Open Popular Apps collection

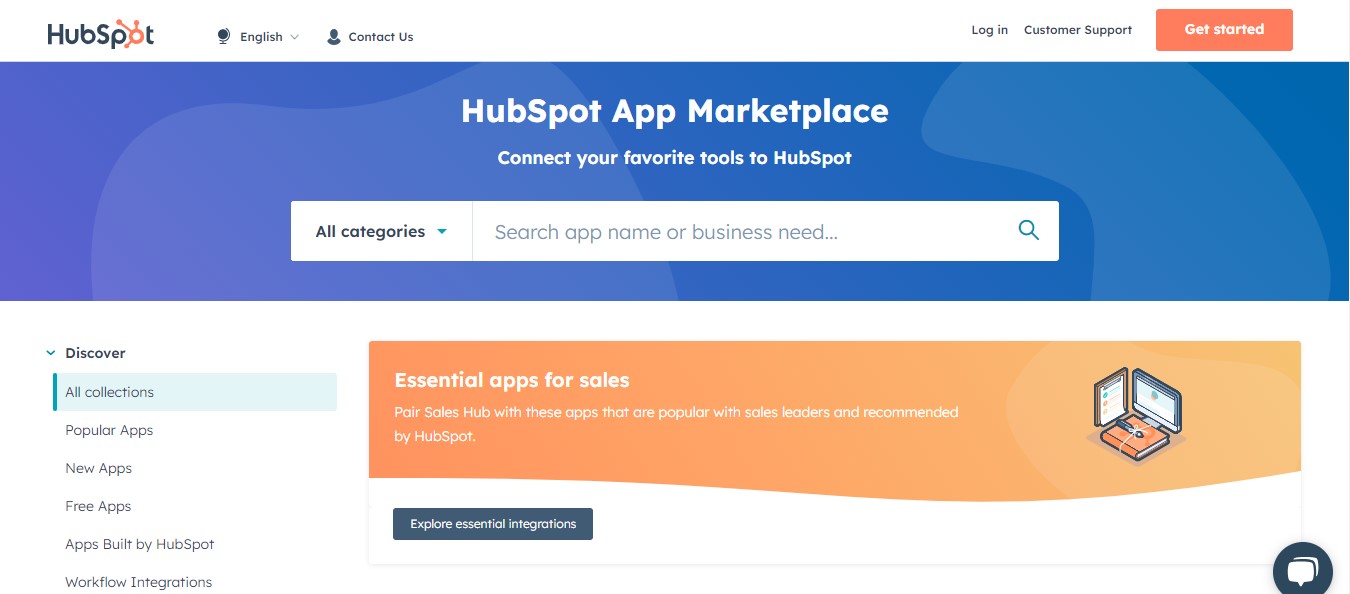109,430
